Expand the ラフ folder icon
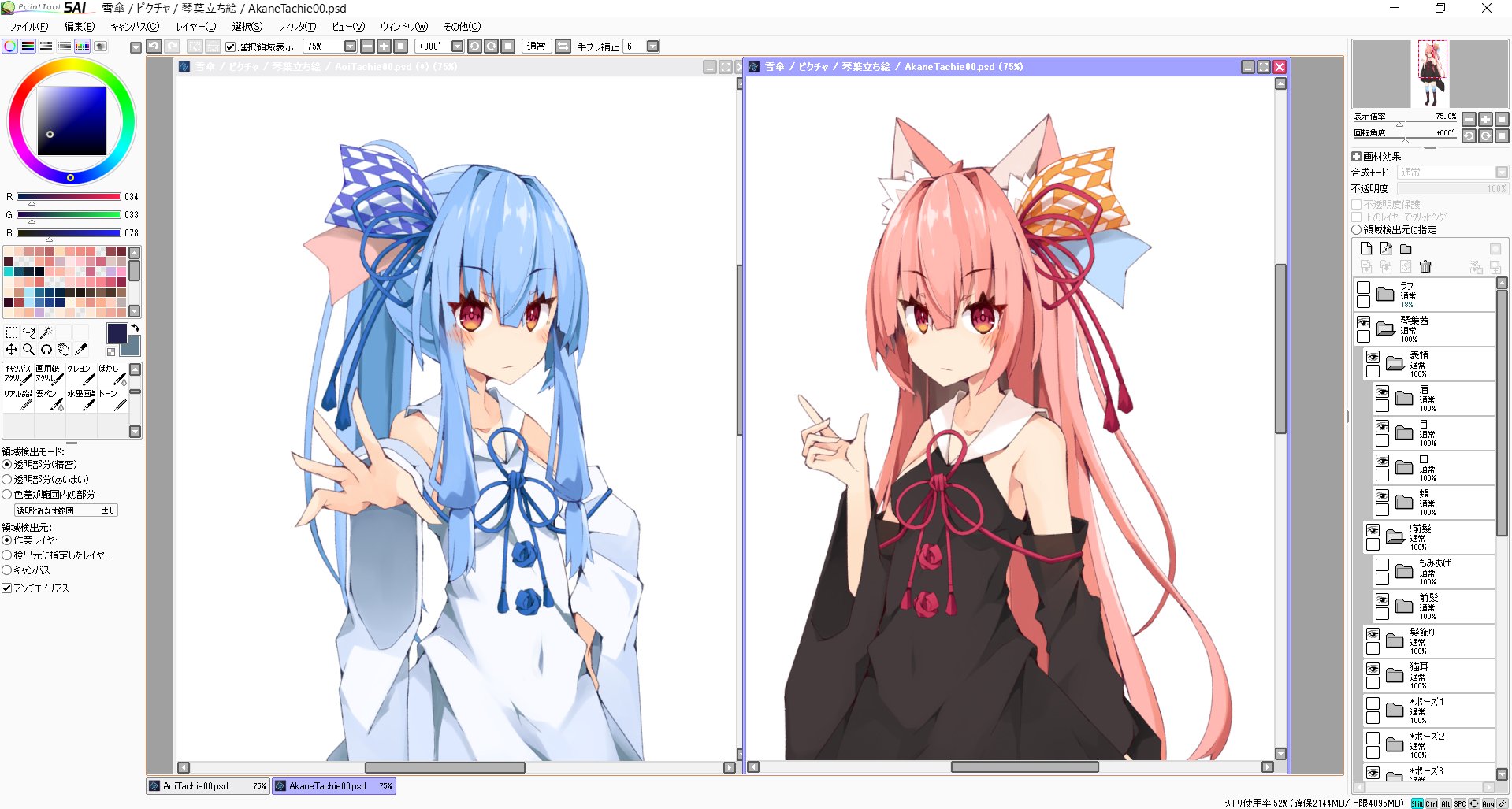The width and height of the screenshot is (1512, 809). (1386, 295)
